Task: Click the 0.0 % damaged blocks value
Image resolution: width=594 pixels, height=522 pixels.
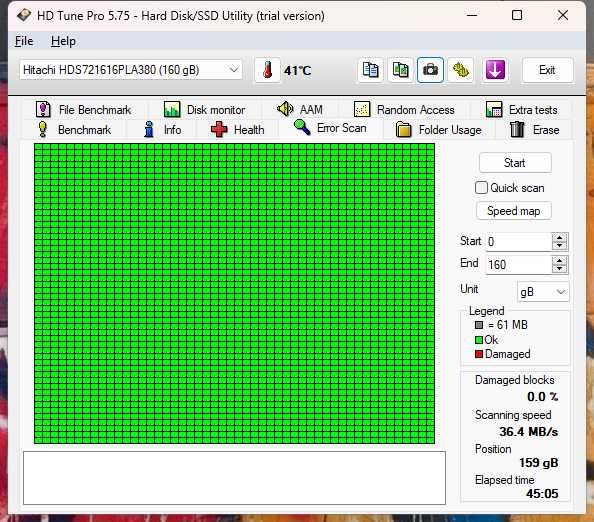Action: coord(542,397)
